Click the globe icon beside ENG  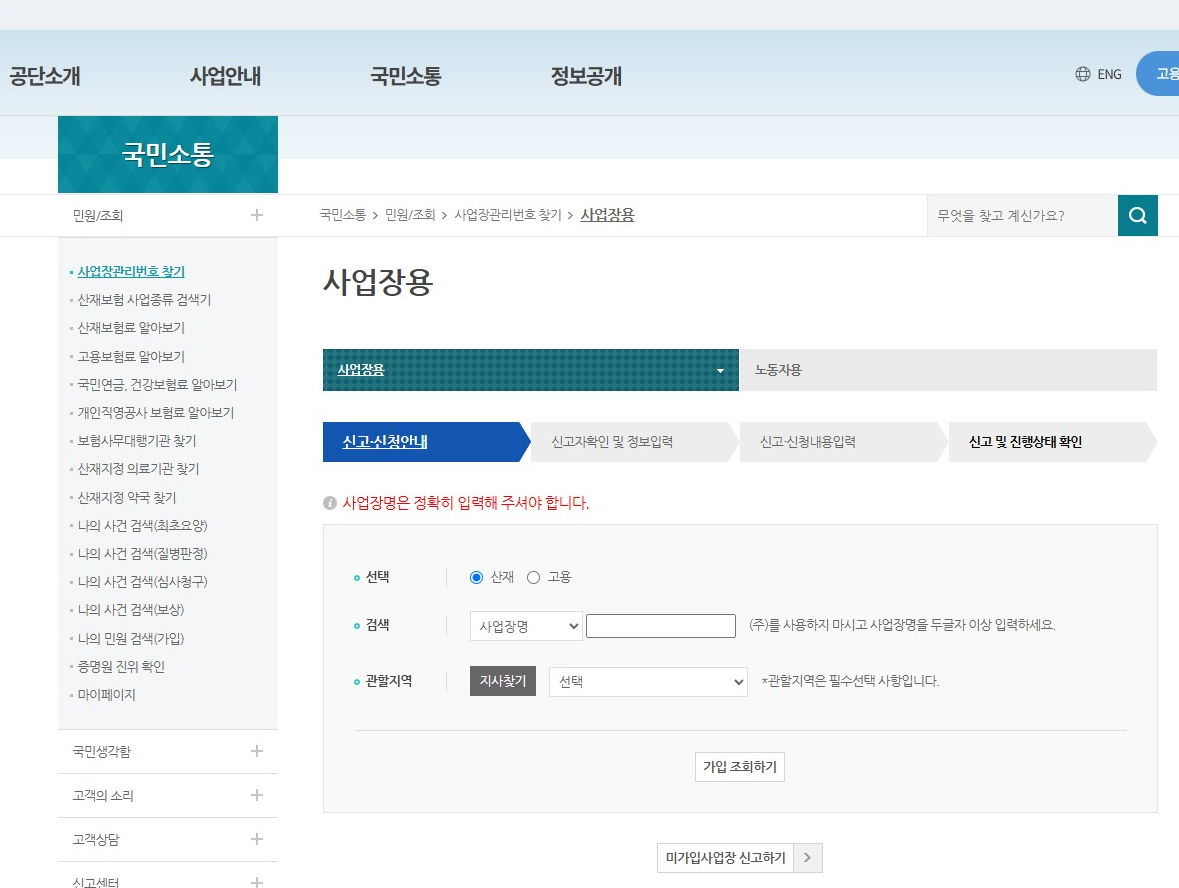coord(1083,74)
